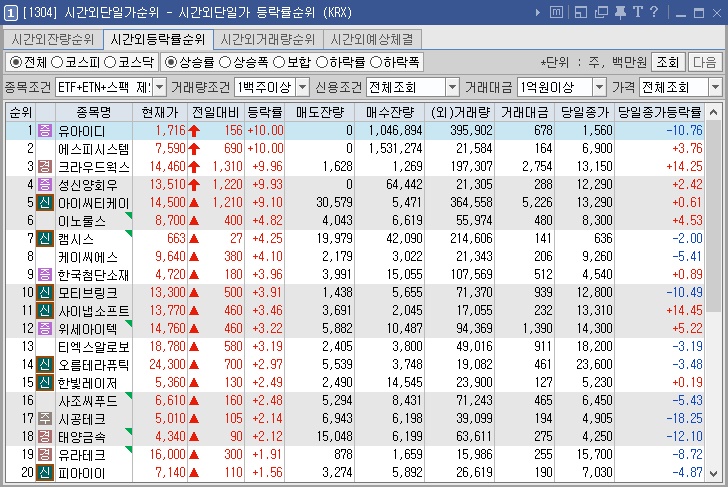Screen dimensions: 728x487
Task: Sort by the (외)거래량 column header
Action: (460, 112)
